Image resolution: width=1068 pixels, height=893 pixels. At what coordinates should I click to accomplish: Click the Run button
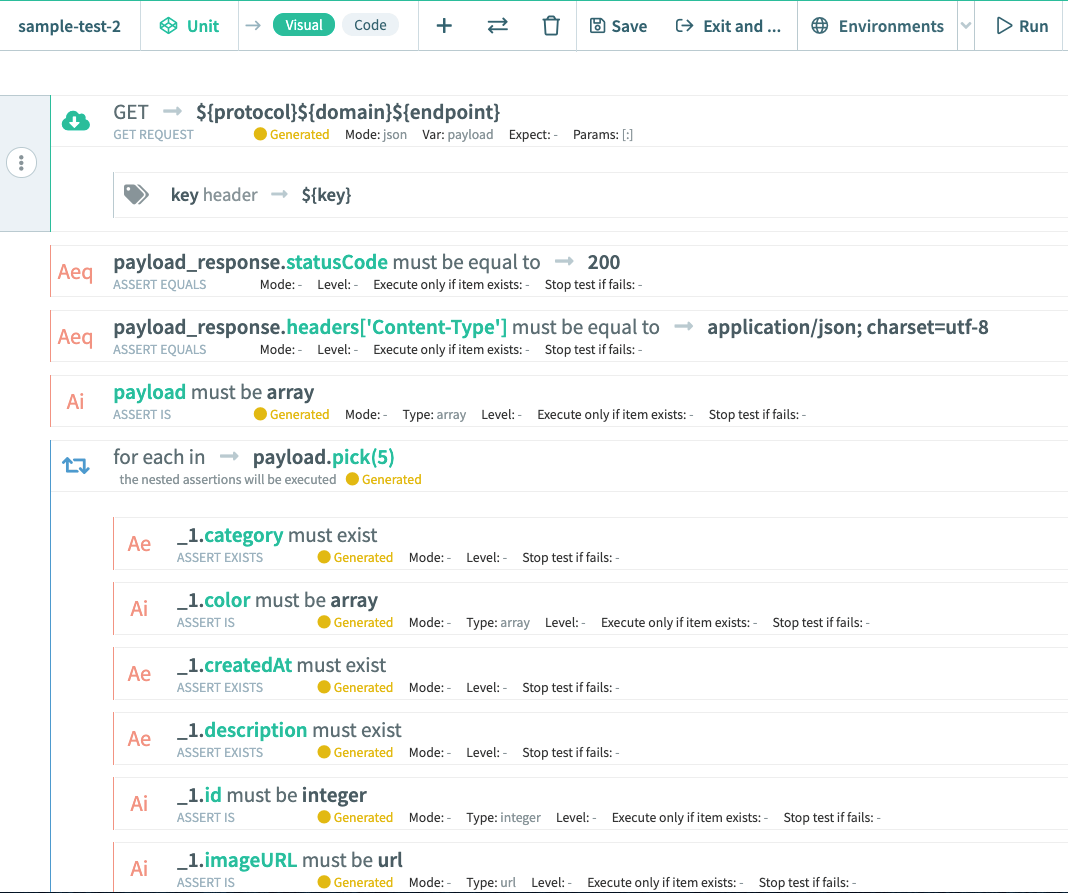click(x=1019, y=25)
